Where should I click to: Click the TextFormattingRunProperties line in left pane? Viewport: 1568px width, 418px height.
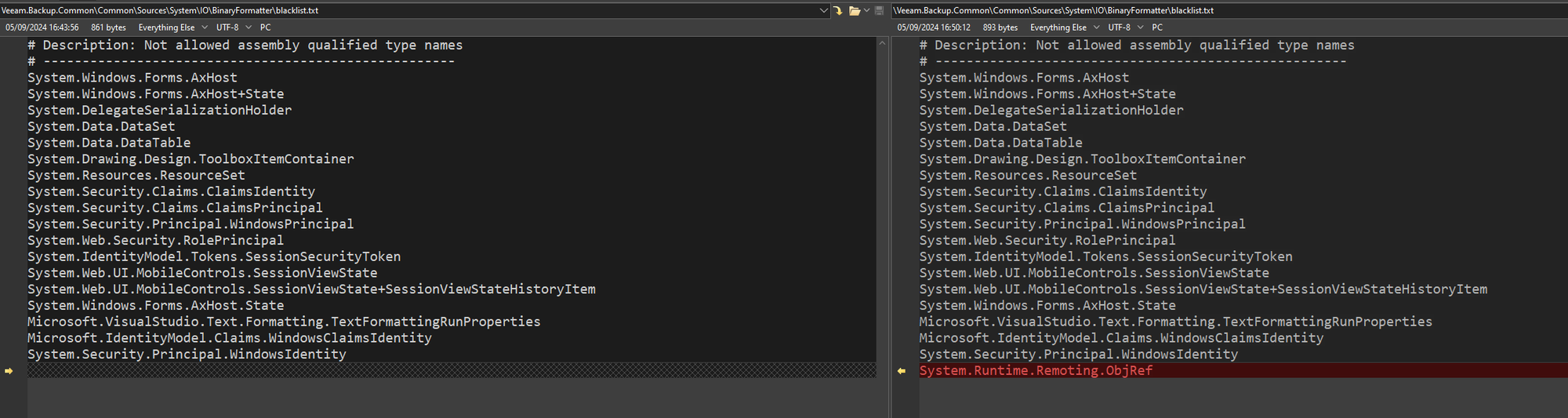[x=284, y=322]
